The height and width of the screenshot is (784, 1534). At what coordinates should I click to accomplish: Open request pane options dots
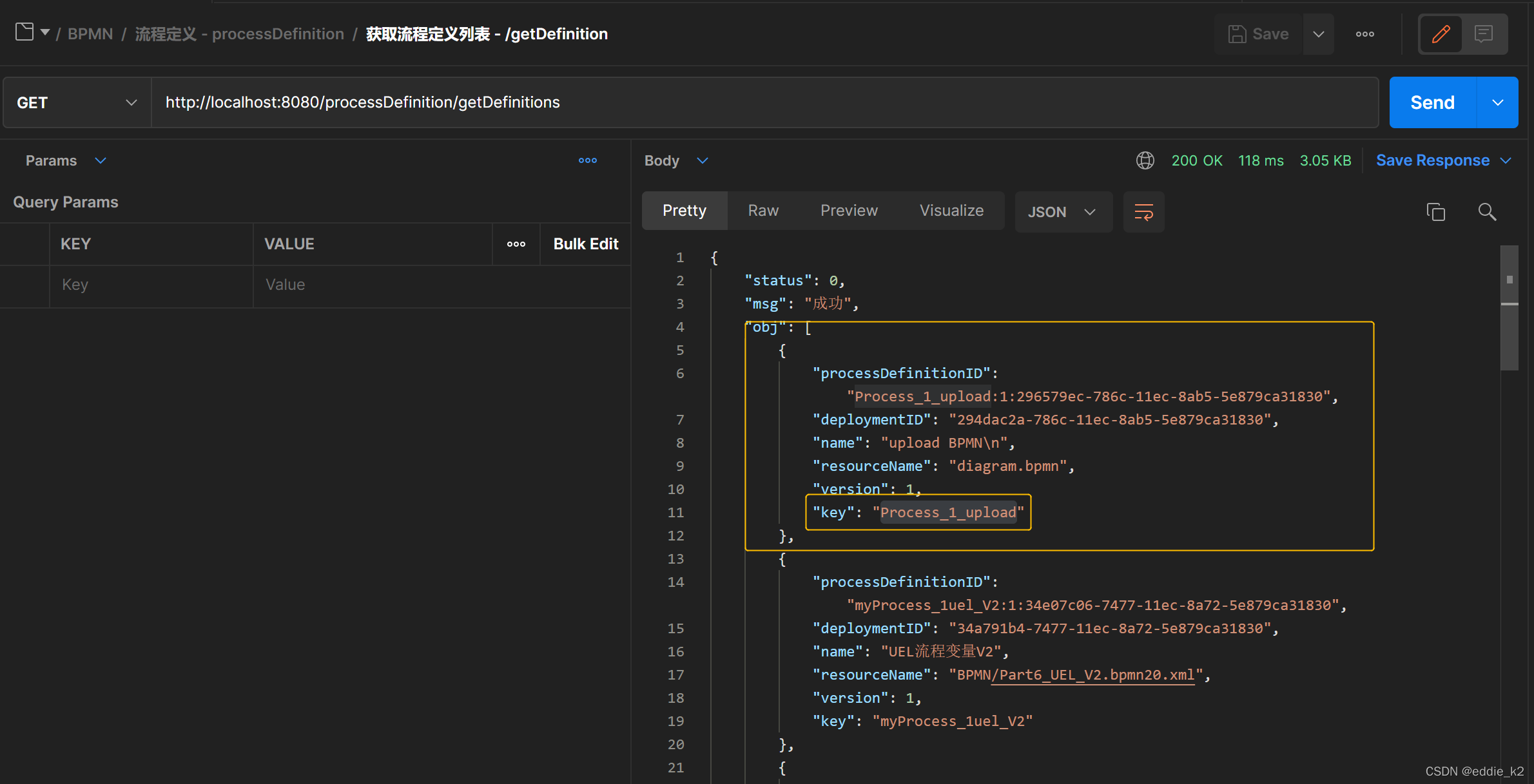[587, 160]
